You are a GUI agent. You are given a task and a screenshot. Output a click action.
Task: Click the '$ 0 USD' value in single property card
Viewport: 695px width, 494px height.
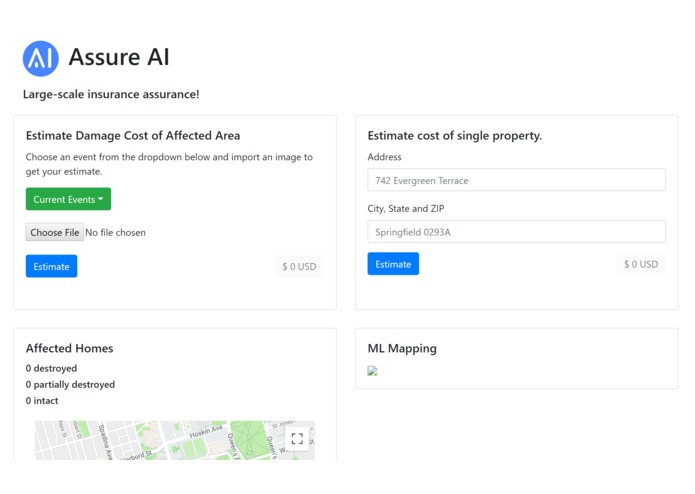641,264
